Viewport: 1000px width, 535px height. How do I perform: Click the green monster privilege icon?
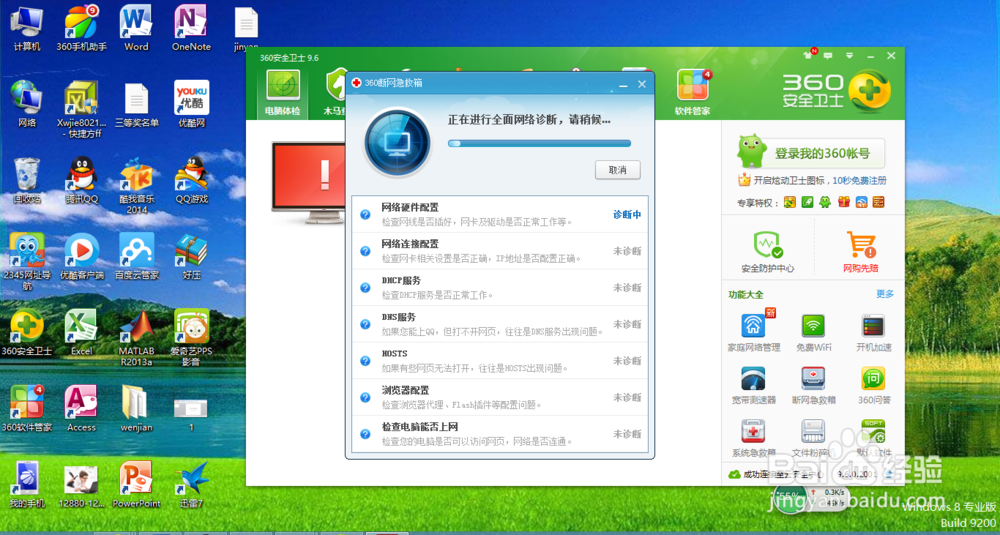coord(825,202)
